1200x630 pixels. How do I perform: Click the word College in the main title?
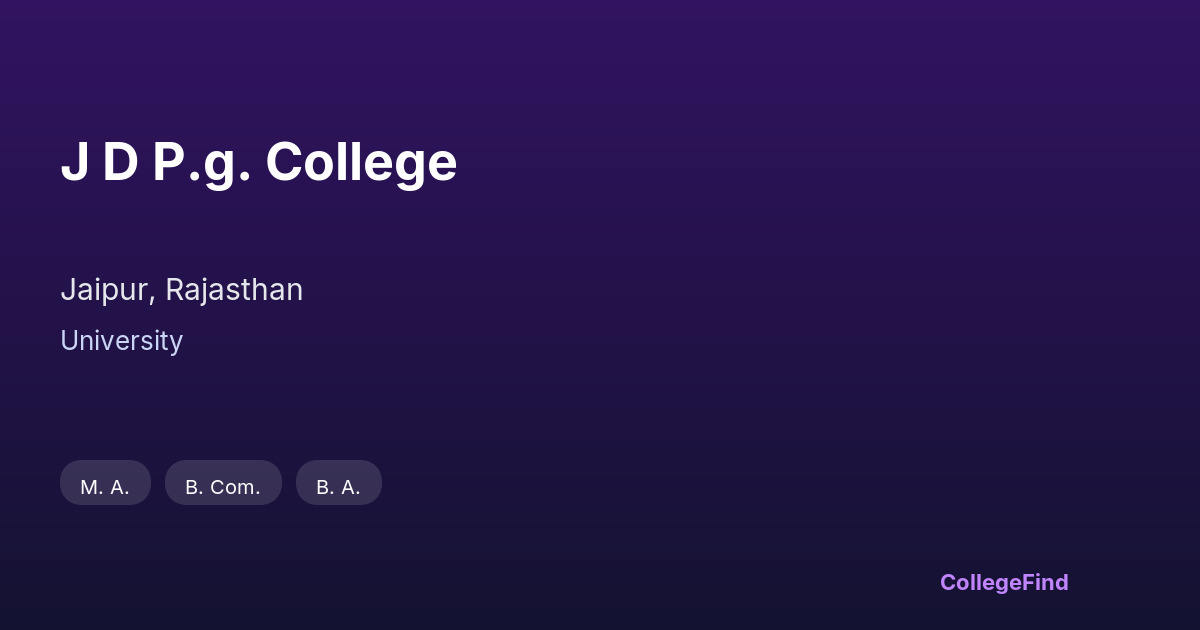coord(361,162)
